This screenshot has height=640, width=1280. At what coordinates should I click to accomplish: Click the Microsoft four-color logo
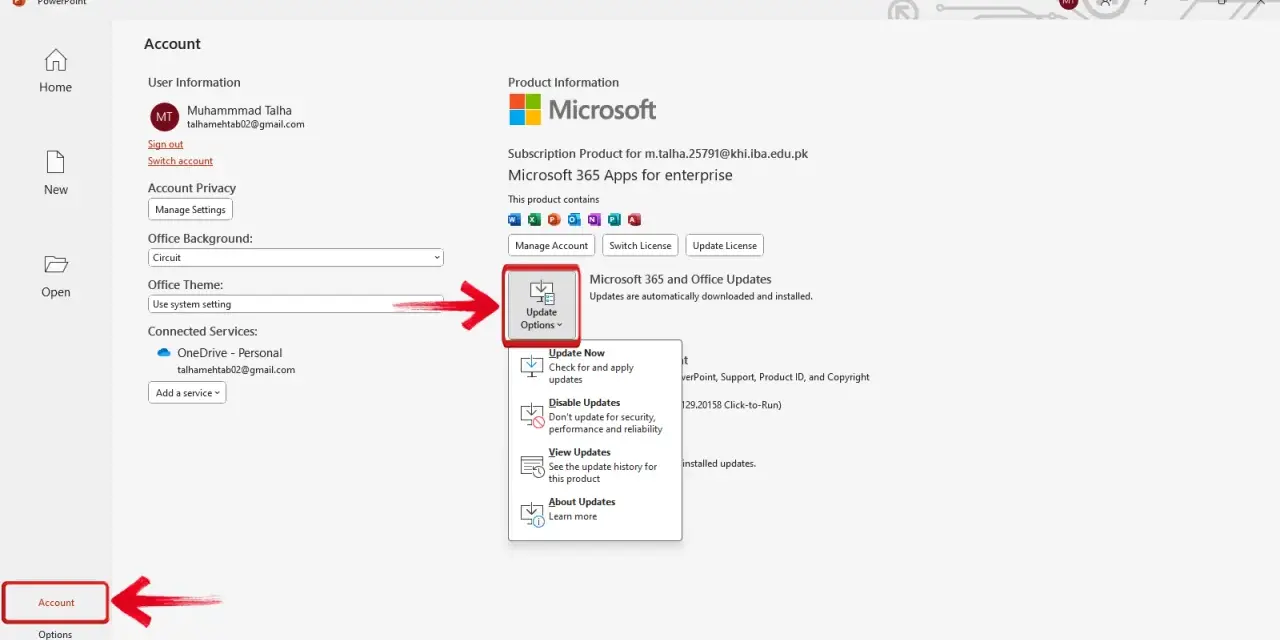pos(525,110)
